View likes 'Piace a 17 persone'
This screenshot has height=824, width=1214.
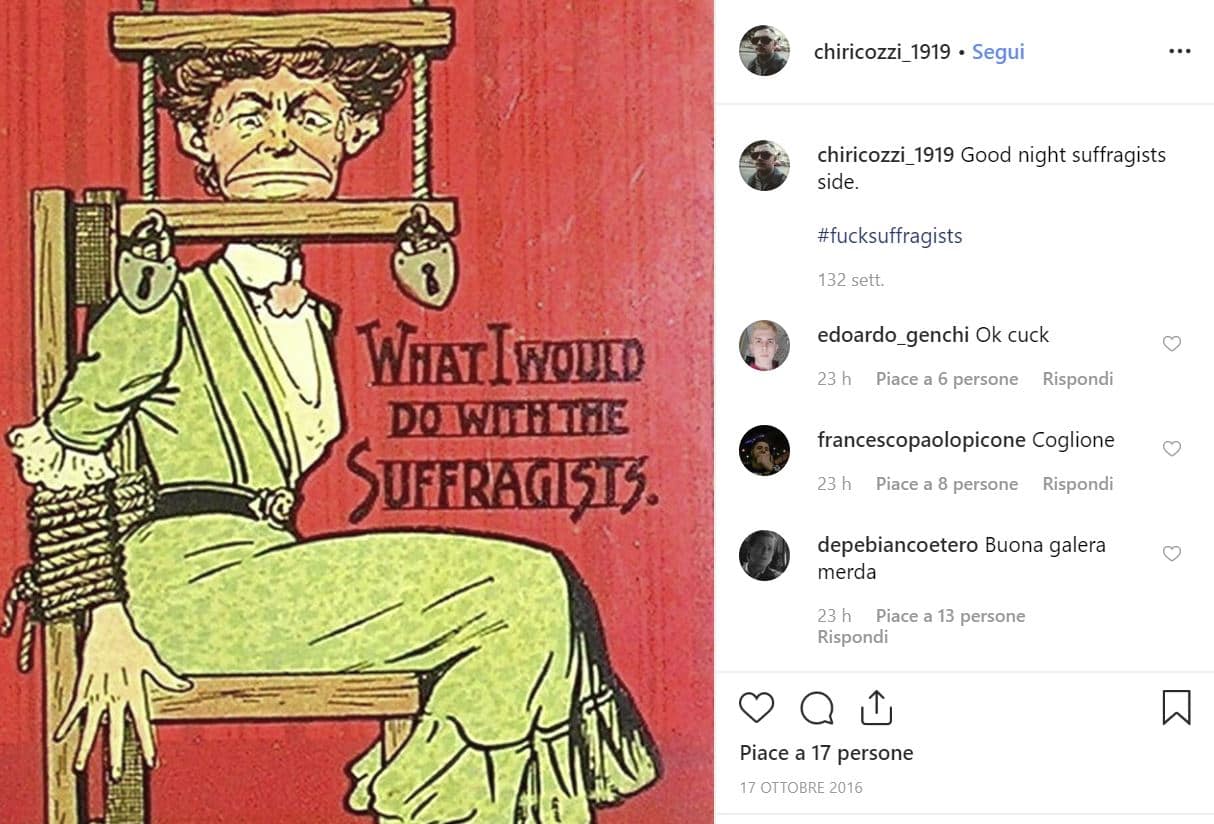(x=826, y=753)
